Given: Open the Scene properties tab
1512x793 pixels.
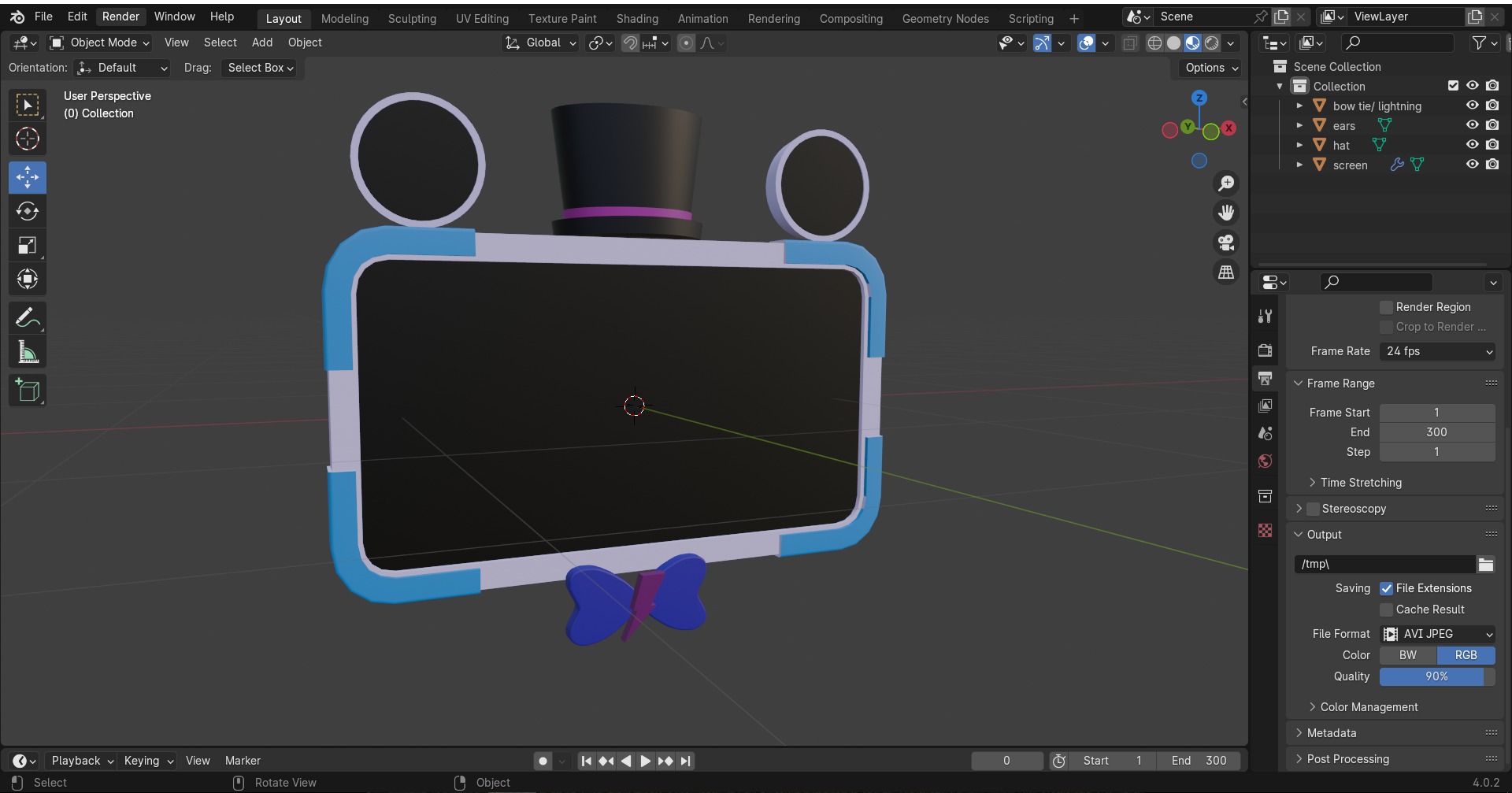Looking at the screenshot, I should click(x=1266, y=433).
